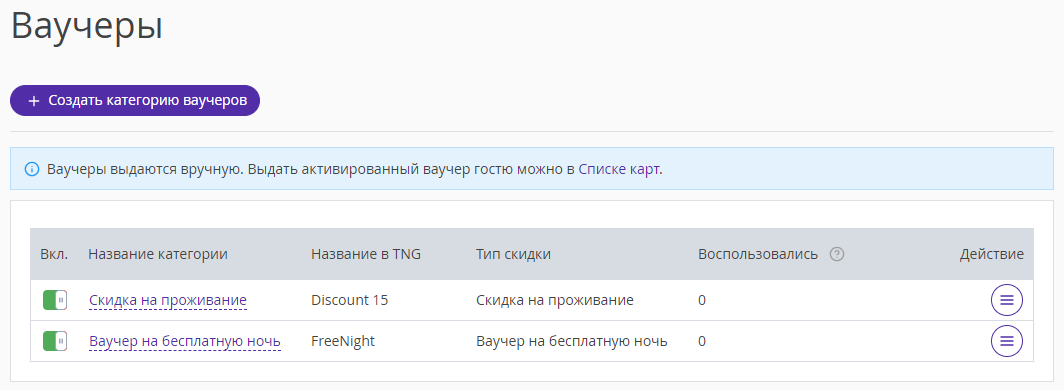Click the usage count 0 in Discount 15 row
This screenshot has width=1064, height=390.
702,300
